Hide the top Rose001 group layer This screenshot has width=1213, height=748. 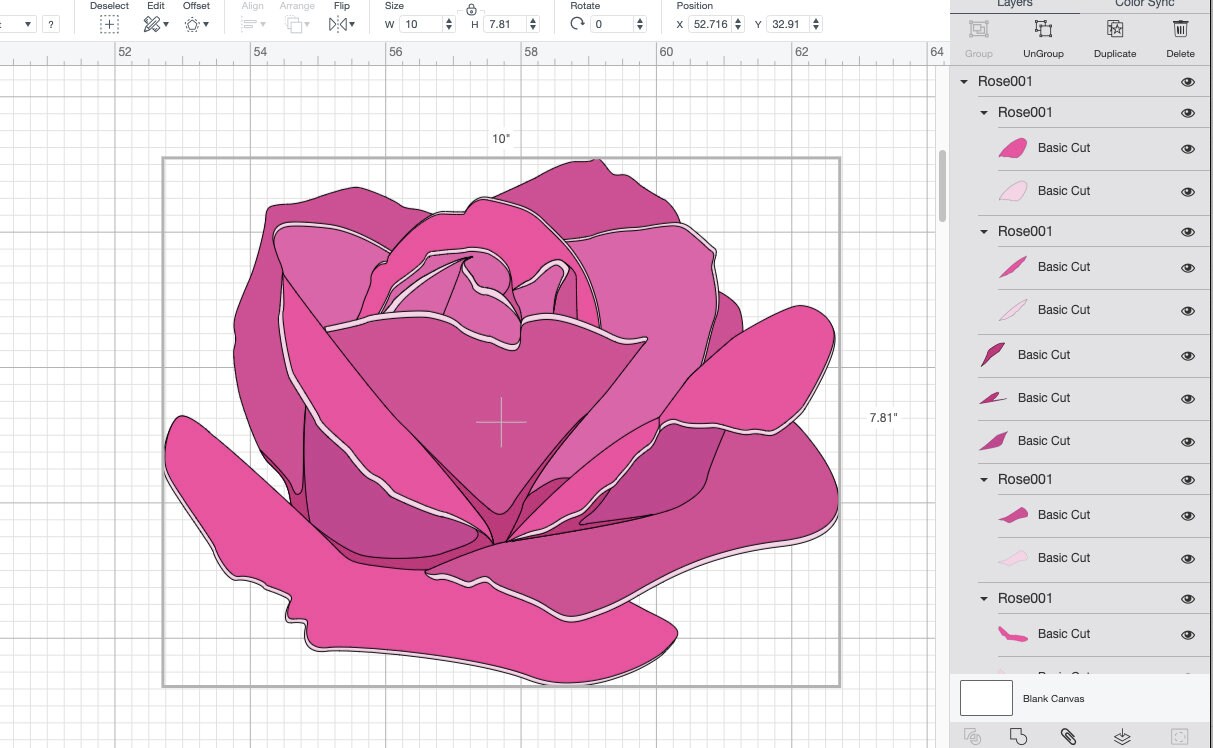pos(1187,81)
